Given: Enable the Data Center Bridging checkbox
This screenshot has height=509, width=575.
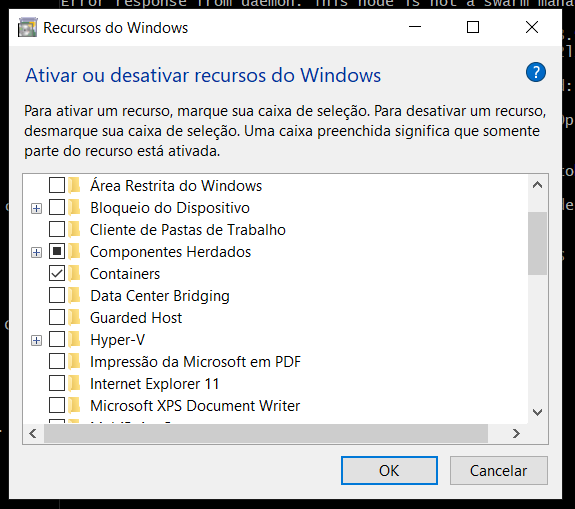Looking at the screenshot, I should (x=57, y=296).
